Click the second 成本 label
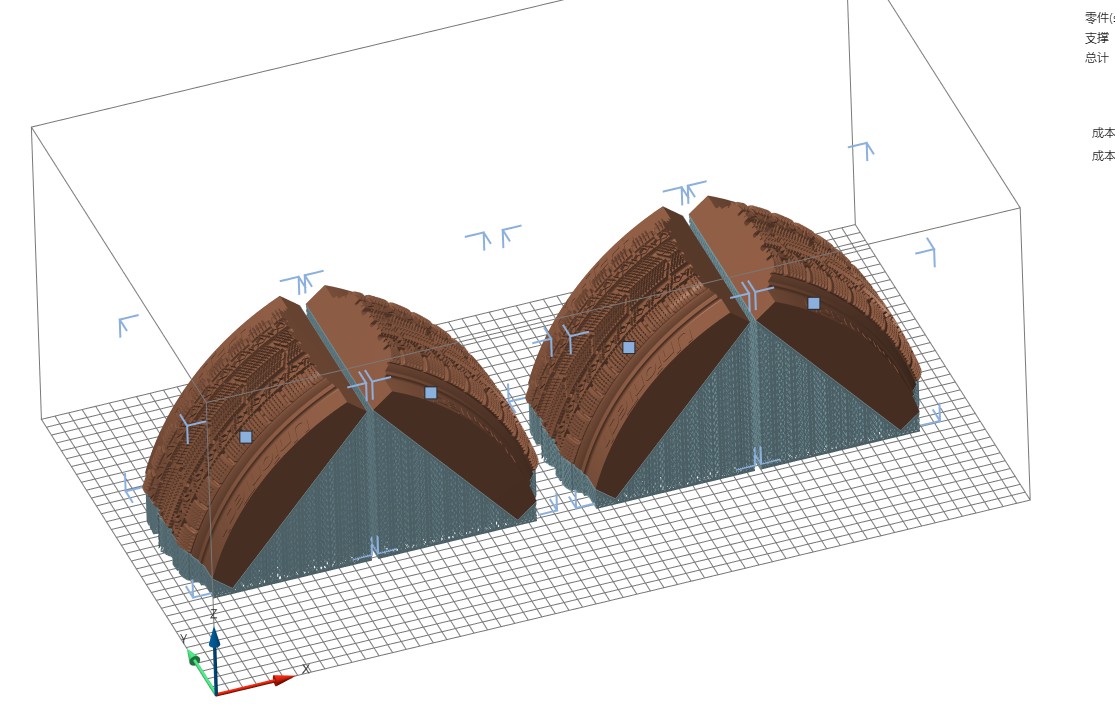 tap(1103, 156)
